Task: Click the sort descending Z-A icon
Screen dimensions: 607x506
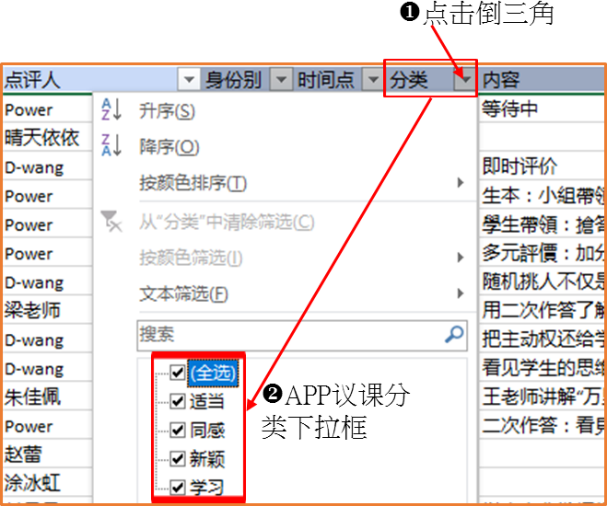Action: click(x=111, y=147)
